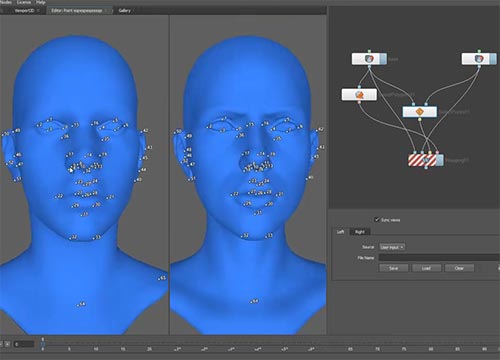500x360 pixels.
Task: Click the blue side tab of the Wrapping node
Action: click(440, 160)
